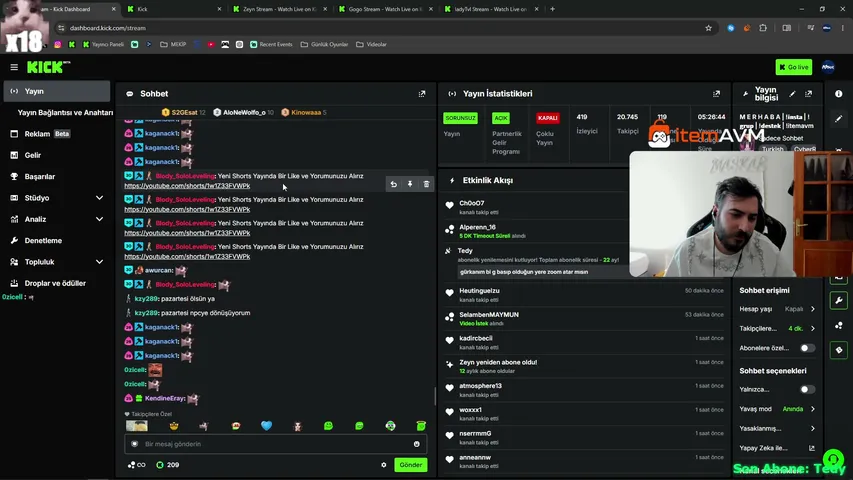Open chat settings gear next to Gönder
This screenshot has width=853, height=480.
click(x=384, y=465)
